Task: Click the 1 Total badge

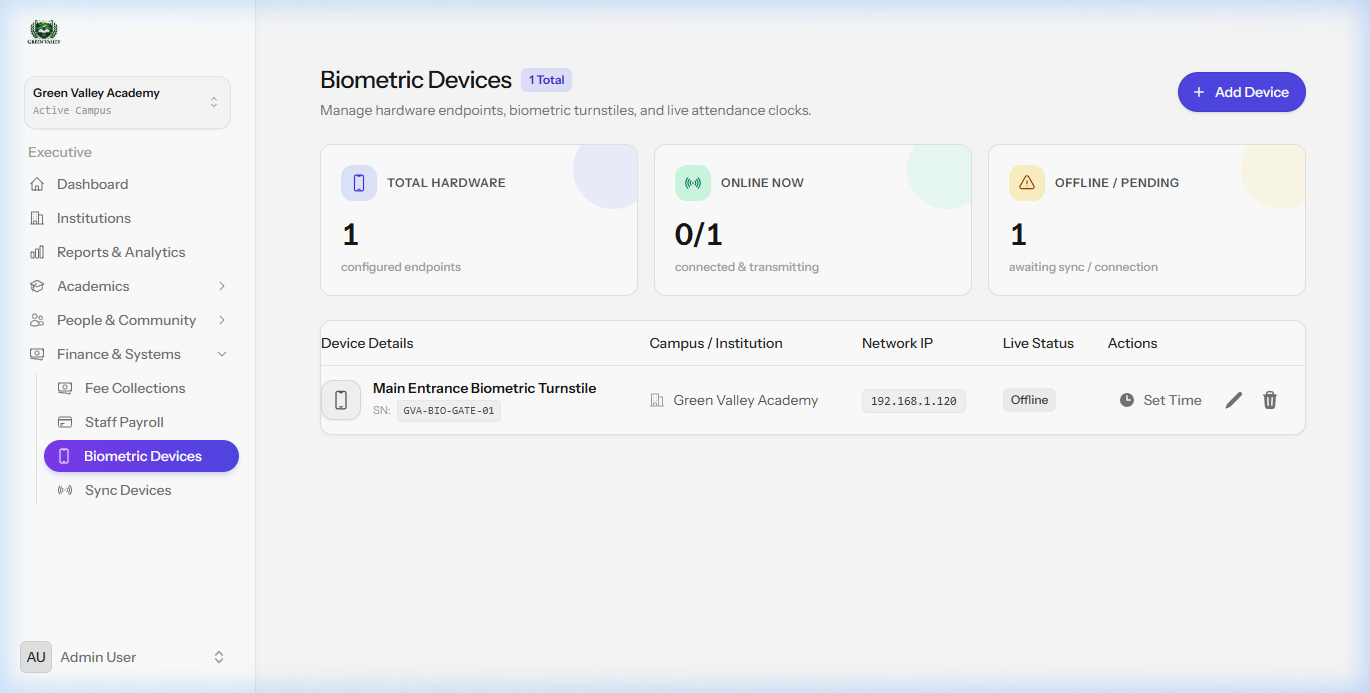Action: coord(546,80)
